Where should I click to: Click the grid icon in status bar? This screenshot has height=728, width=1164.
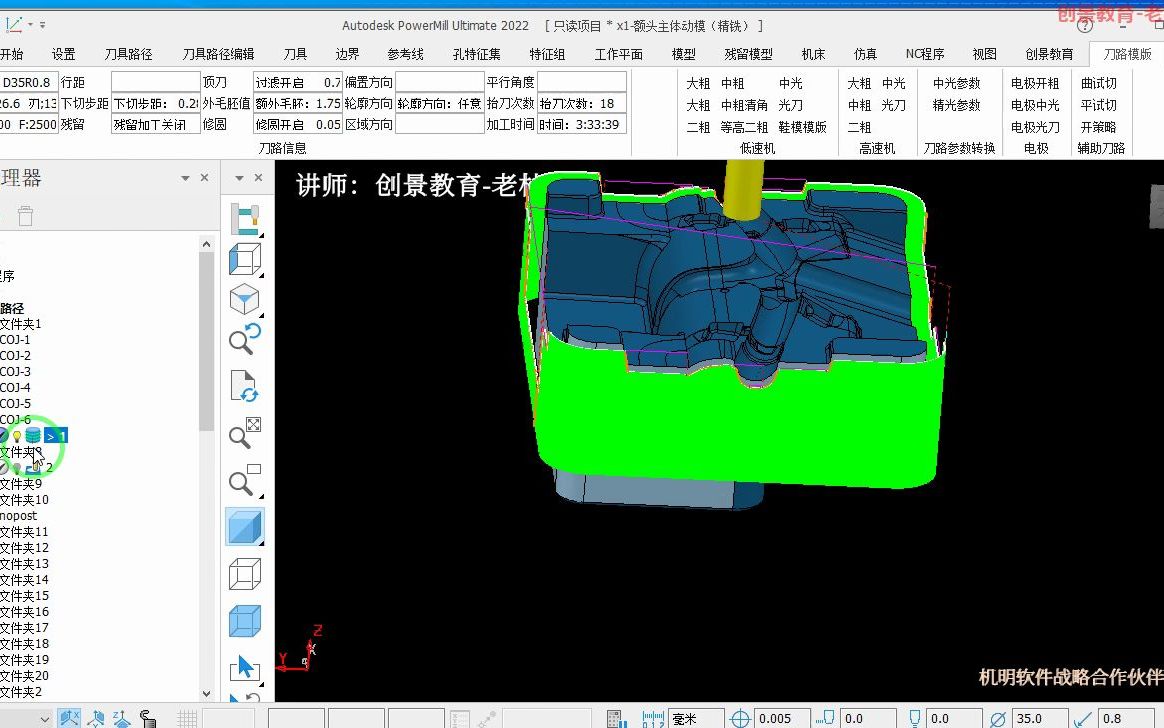pos(187,718)
